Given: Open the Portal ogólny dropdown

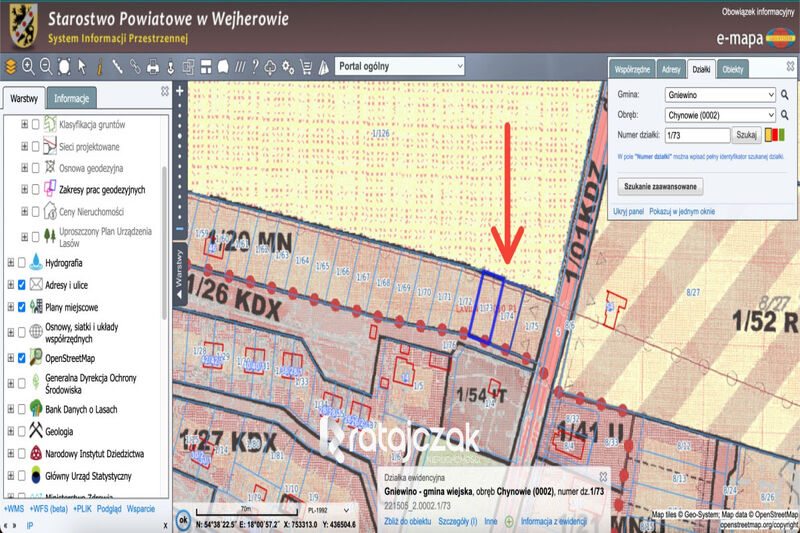Looking at the screenshot, I should pyautogui.click(x=399, y=66).
